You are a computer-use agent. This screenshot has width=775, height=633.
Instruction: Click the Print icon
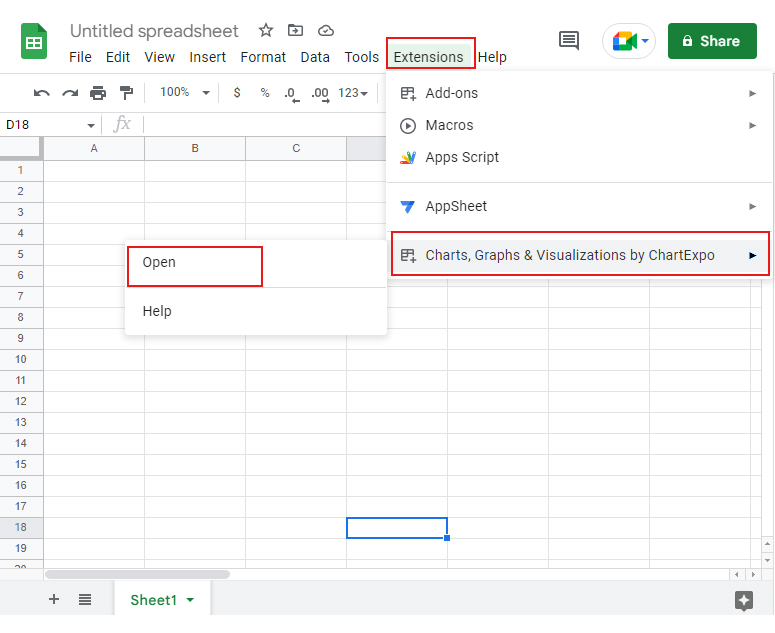(x=98, y=93)
